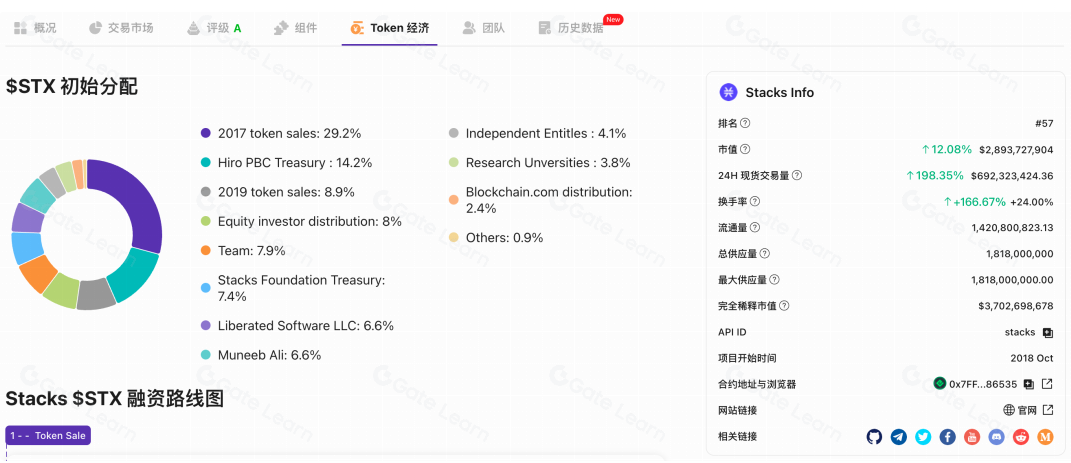
Task: Click the Twitter bird icon
Action: [x=923, y=437]
